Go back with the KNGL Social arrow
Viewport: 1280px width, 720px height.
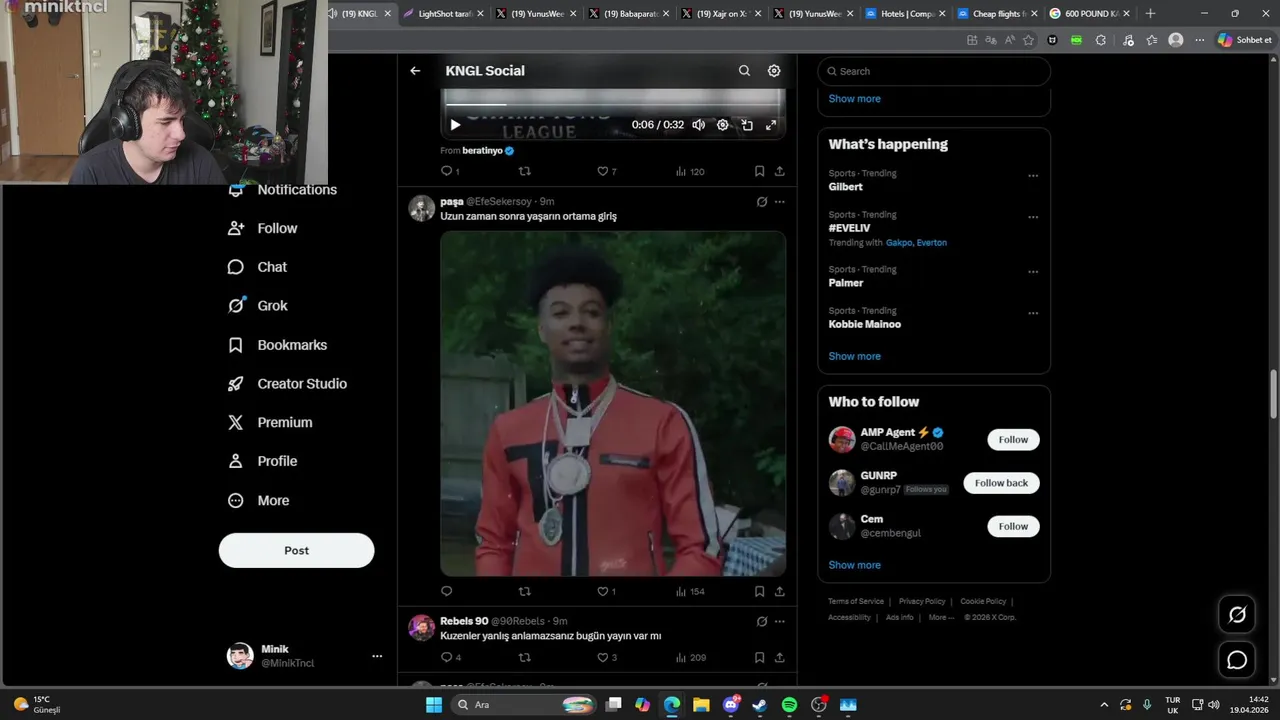415,71
